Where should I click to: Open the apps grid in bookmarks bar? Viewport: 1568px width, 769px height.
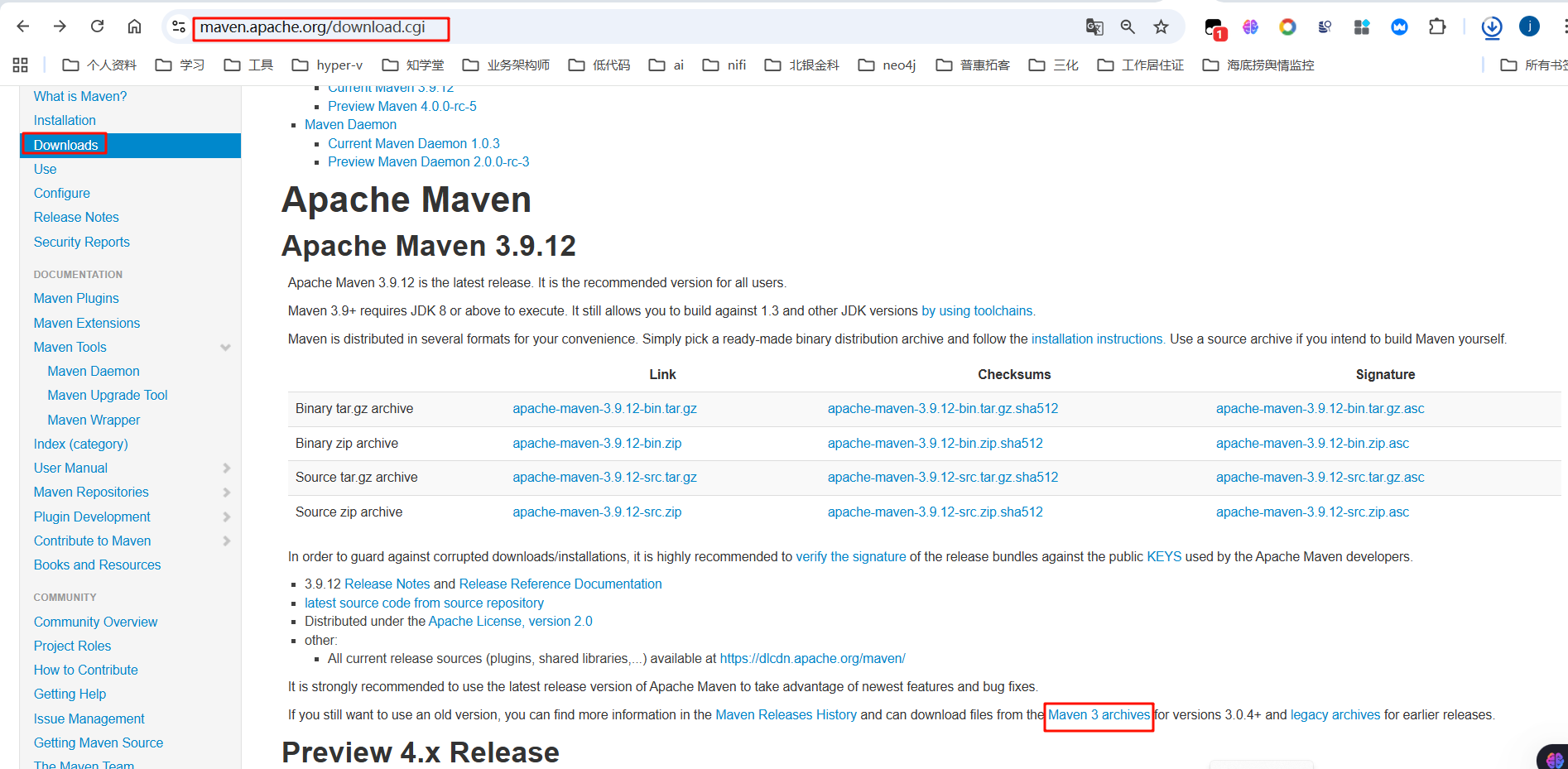coord(21,65)
